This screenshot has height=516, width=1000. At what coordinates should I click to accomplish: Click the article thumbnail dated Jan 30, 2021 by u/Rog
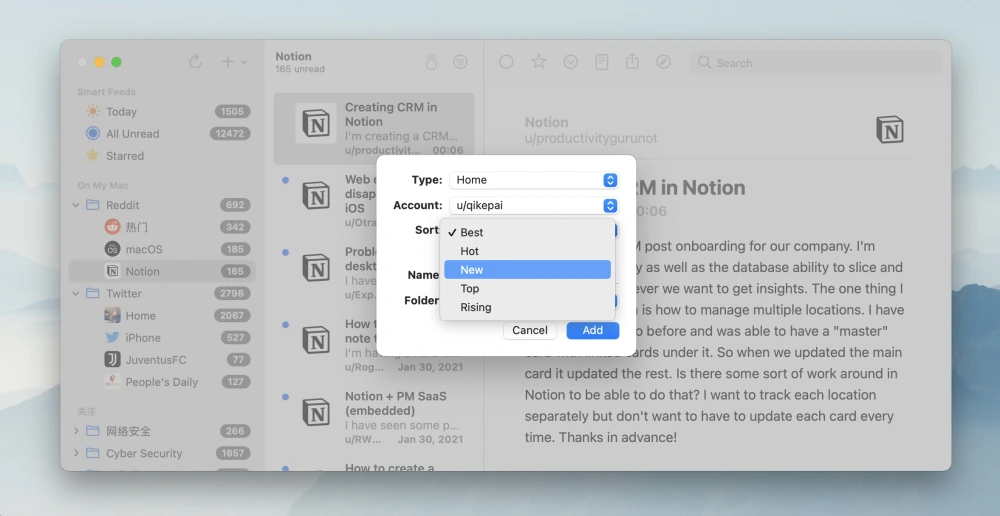click(x=316, y=339)
